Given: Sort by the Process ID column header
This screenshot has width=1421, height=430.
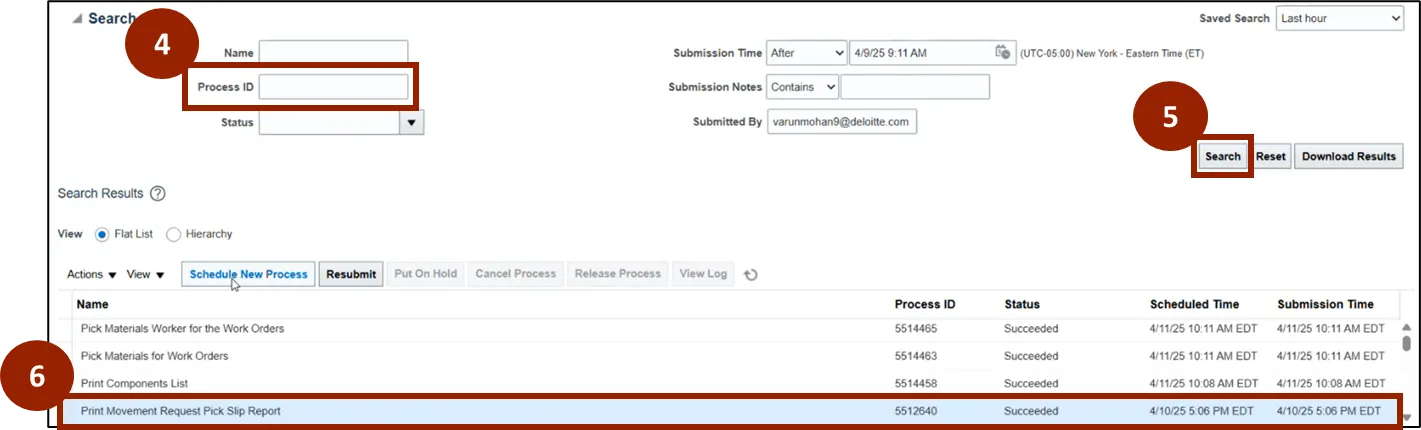Looking at the screenshot, I should click(x=925, y=304).
